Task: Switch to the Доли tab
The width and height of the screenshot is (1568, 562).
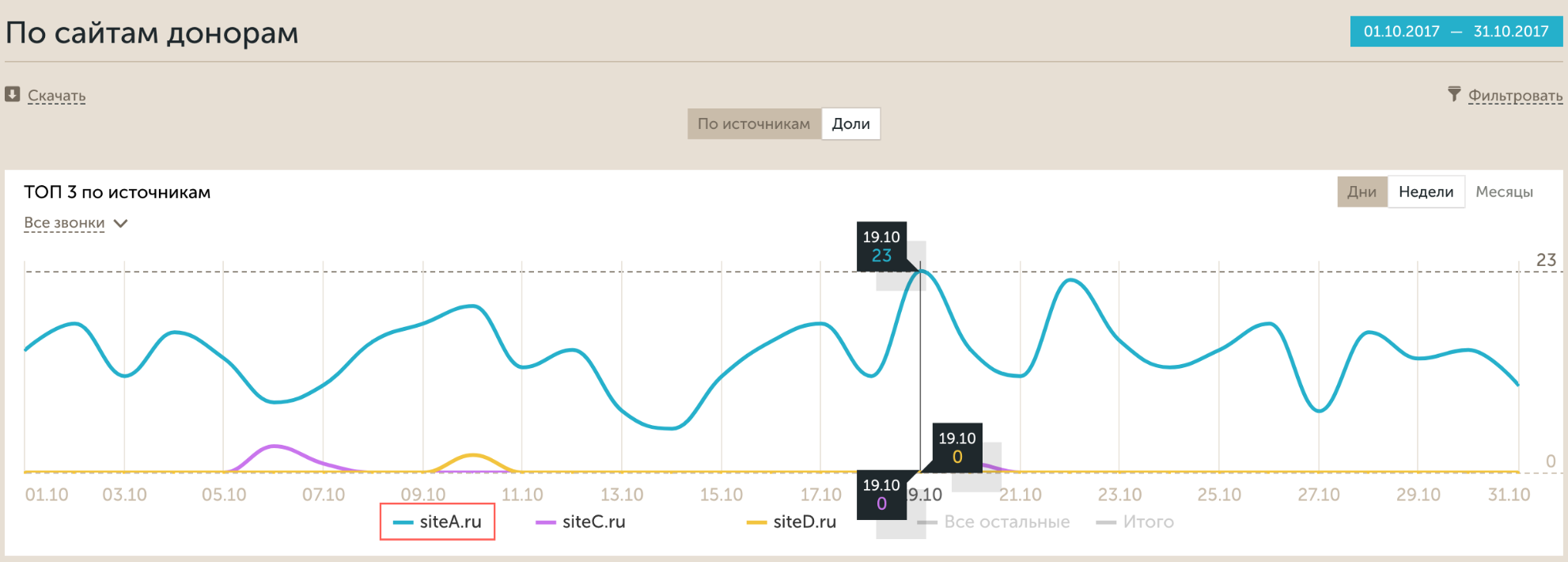Action: [850, 124]
